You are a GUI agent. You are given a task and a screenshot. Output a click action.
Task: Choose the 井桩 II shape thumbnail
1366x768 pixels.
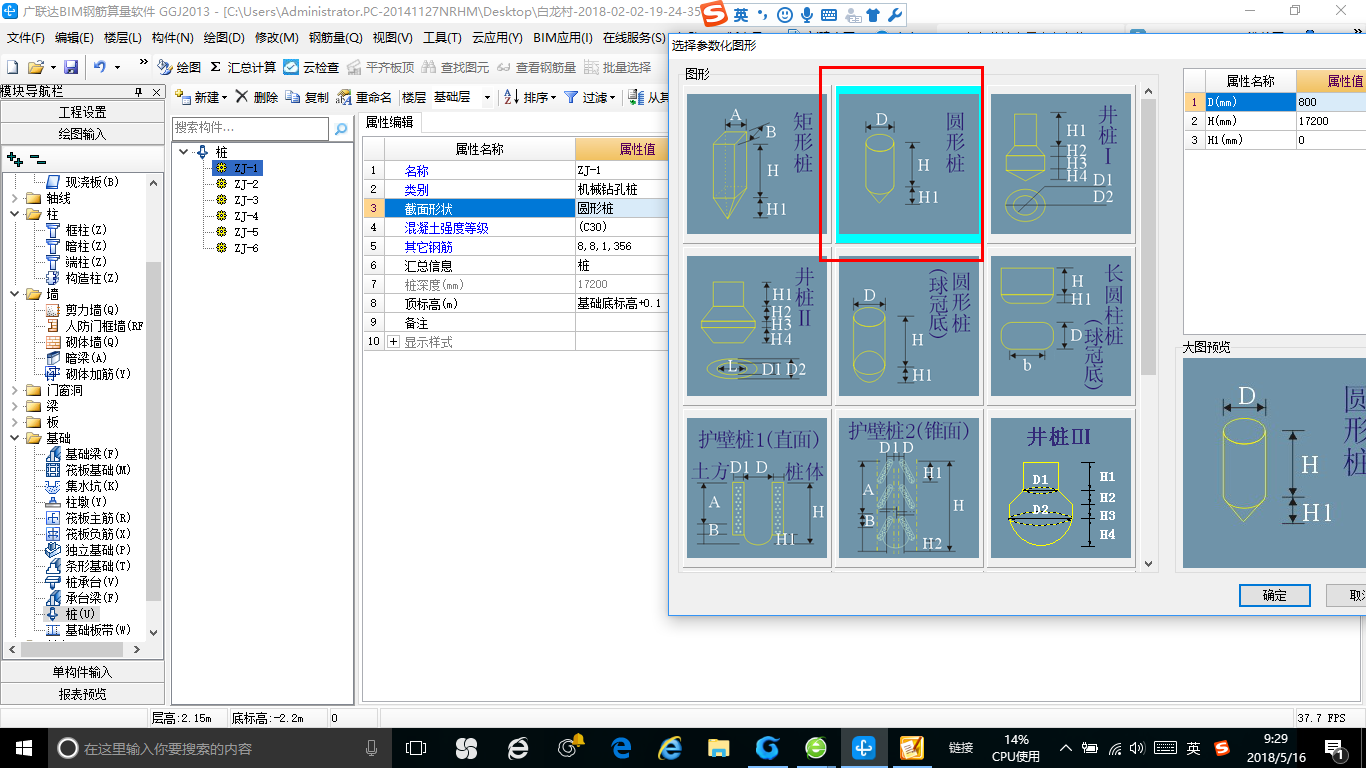click(x=757, y=327)
